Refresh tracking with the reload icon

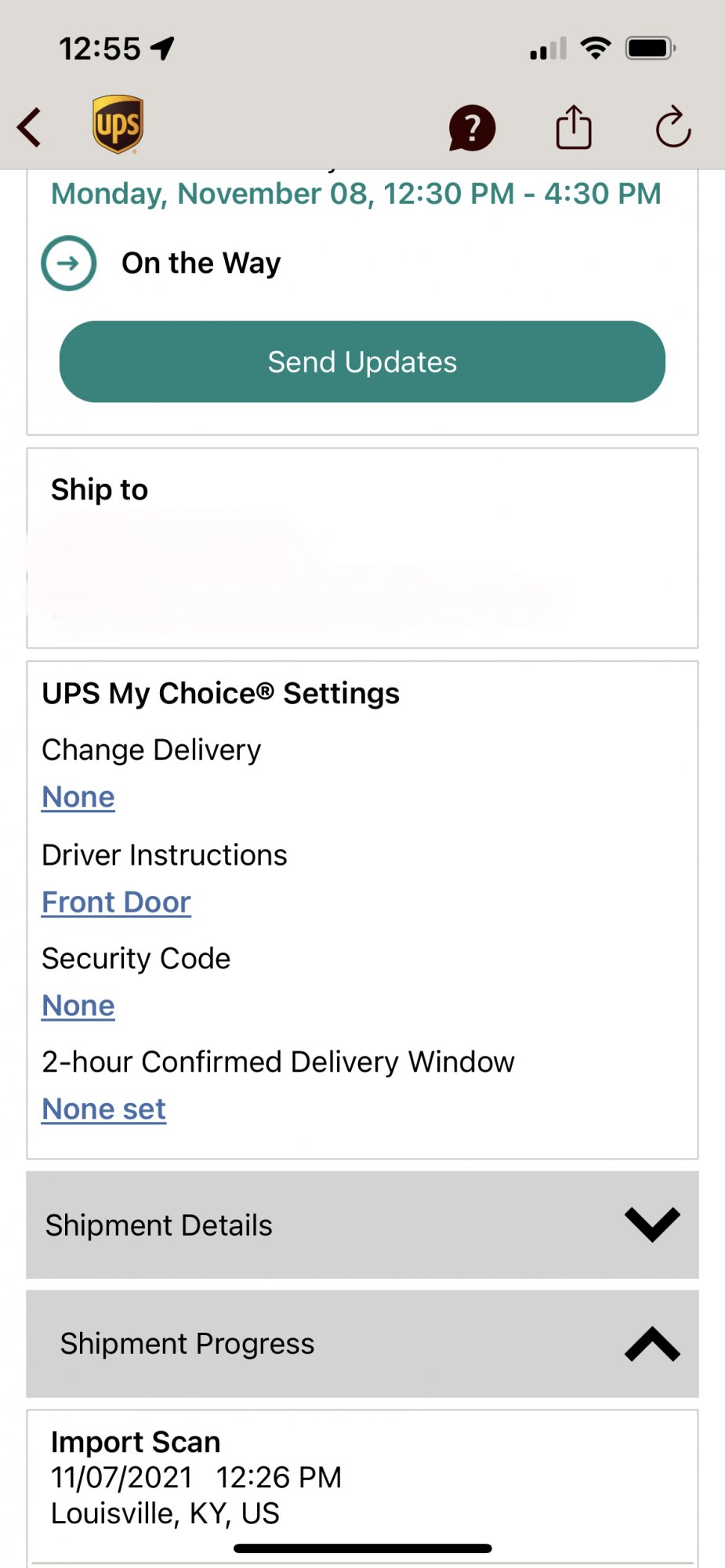coord(673,127)
